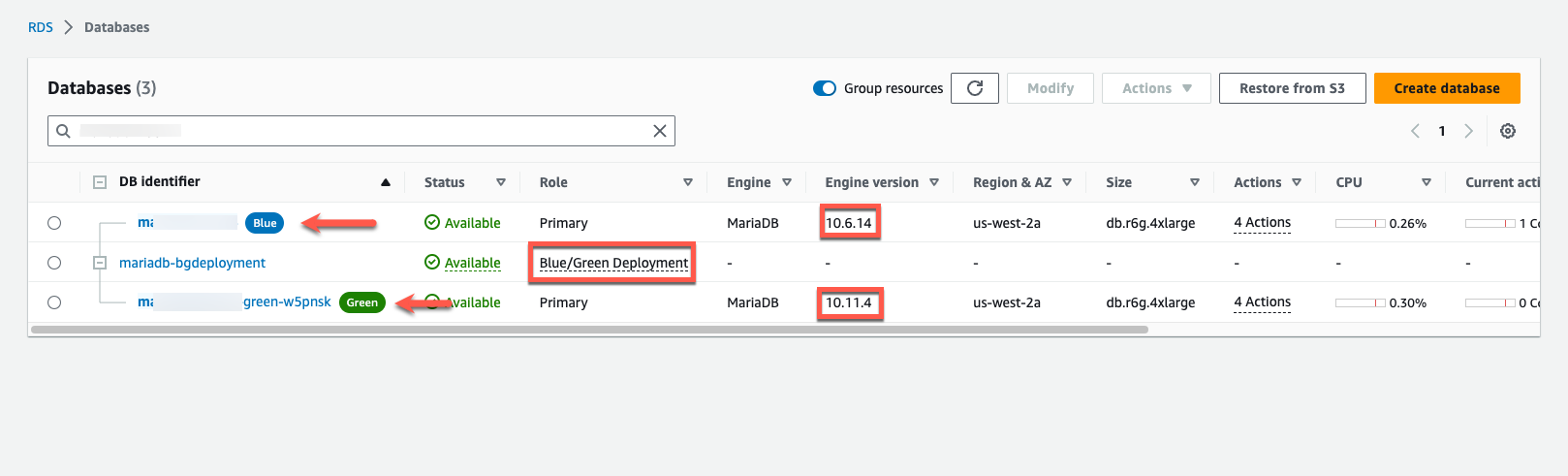Sort by DB identifier ascending arrow

tap(386, 182)
